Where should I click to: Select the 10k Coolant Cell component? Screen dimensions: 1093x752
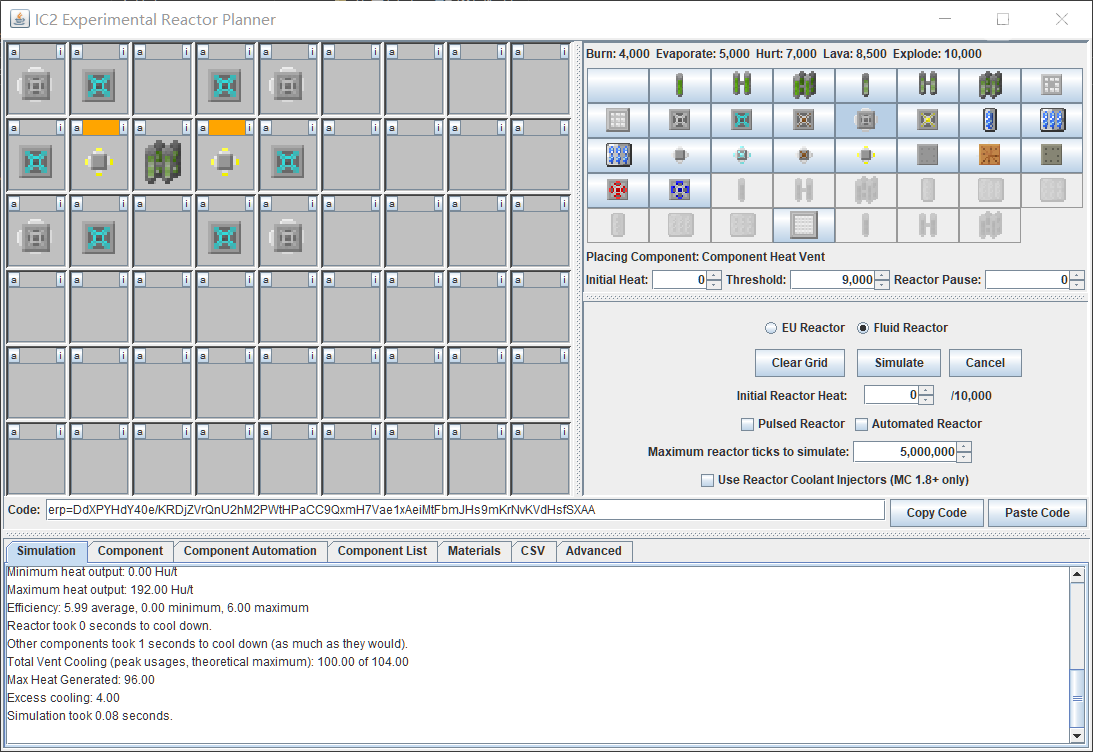(990, 121)
